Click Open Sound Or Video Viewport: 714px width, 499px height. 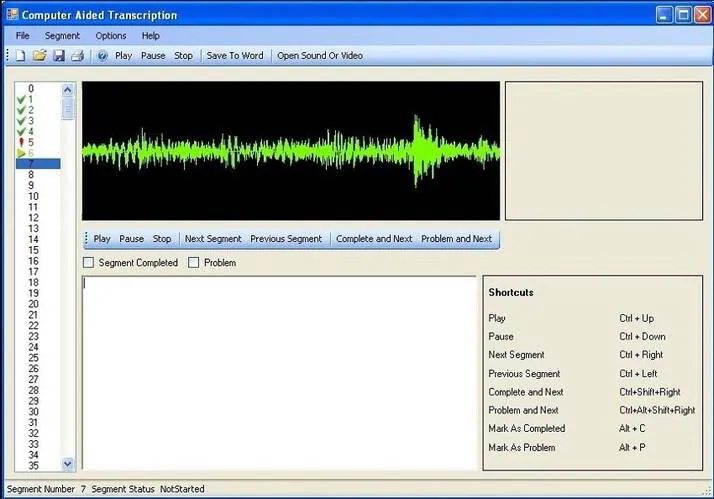click(x=320, y=56)
